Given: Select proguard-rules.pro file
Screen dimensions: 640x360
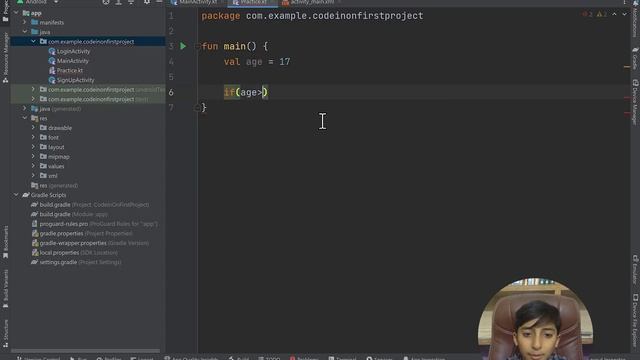Looking at the screenshot, I should [x=95, y=224].
